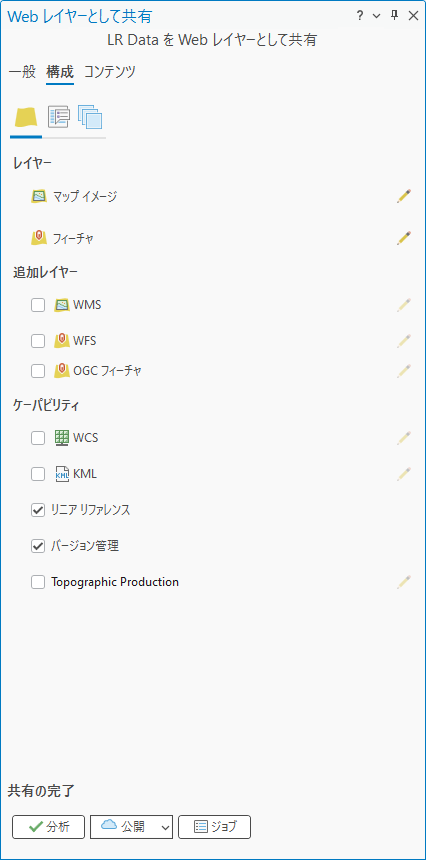Open the configure pooling icon tab
Viewport: 426px width, 860px height.
click(90, 117)
